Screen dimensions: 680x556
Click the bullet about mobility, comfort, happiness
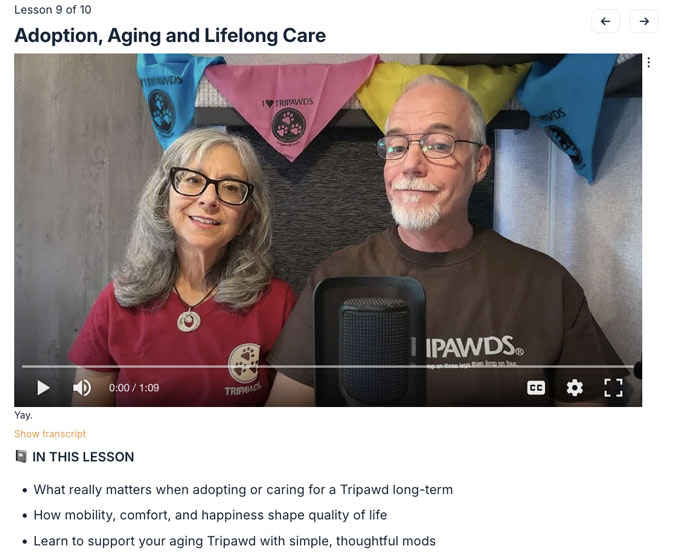tap(210, 515)
